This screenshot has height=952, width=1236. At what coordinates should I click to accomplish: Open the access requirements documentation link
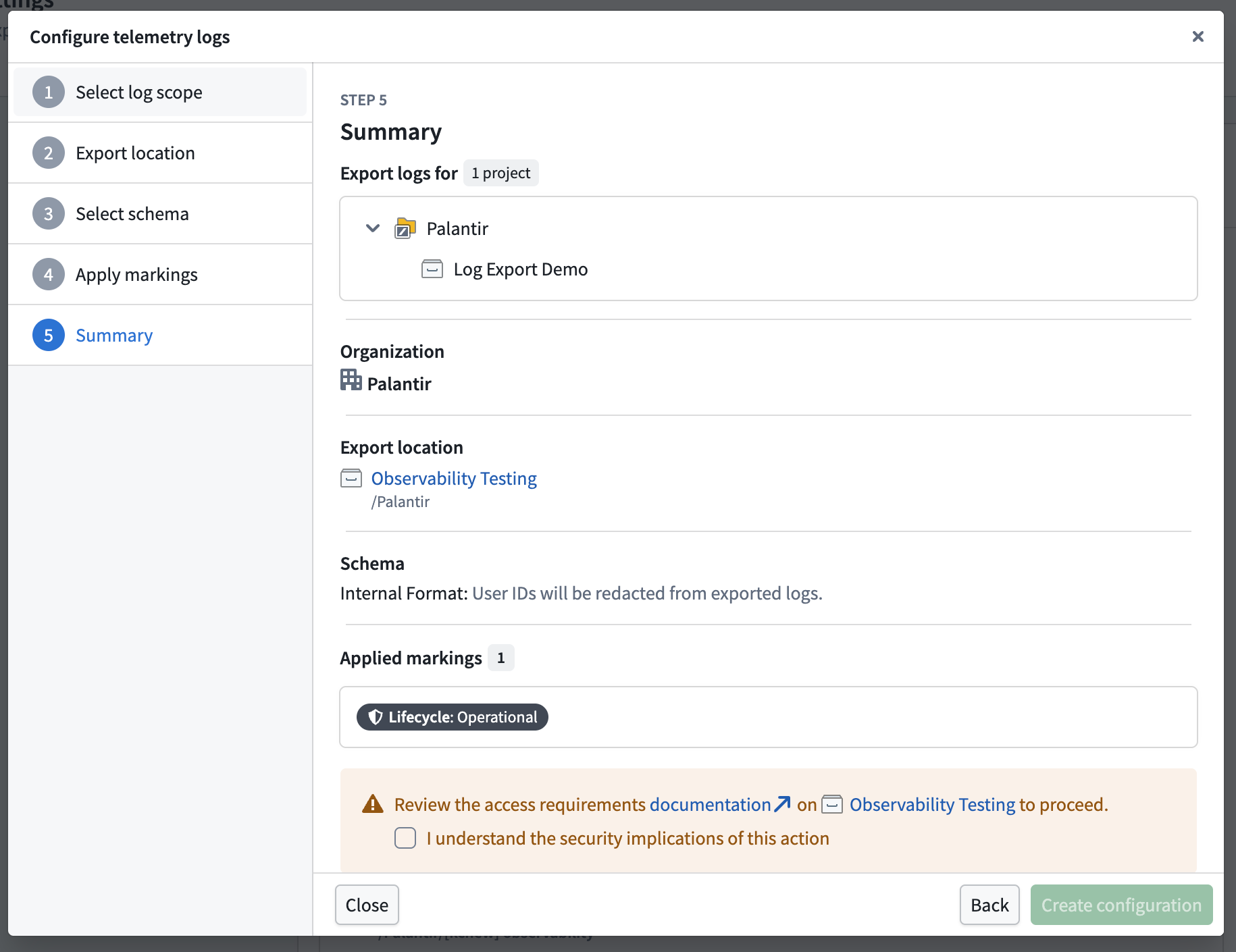(x=711, y=804)
